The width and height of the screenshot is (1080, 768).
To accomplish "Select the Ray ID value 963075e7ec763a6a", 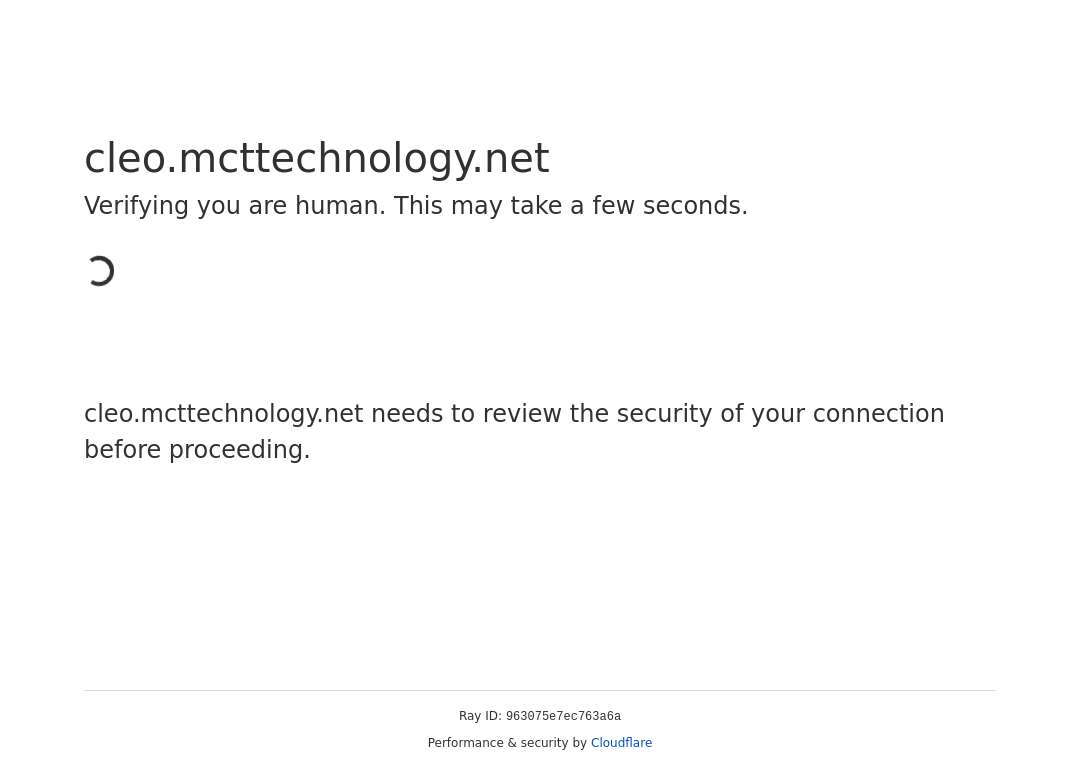I will (x=563, y=717).
